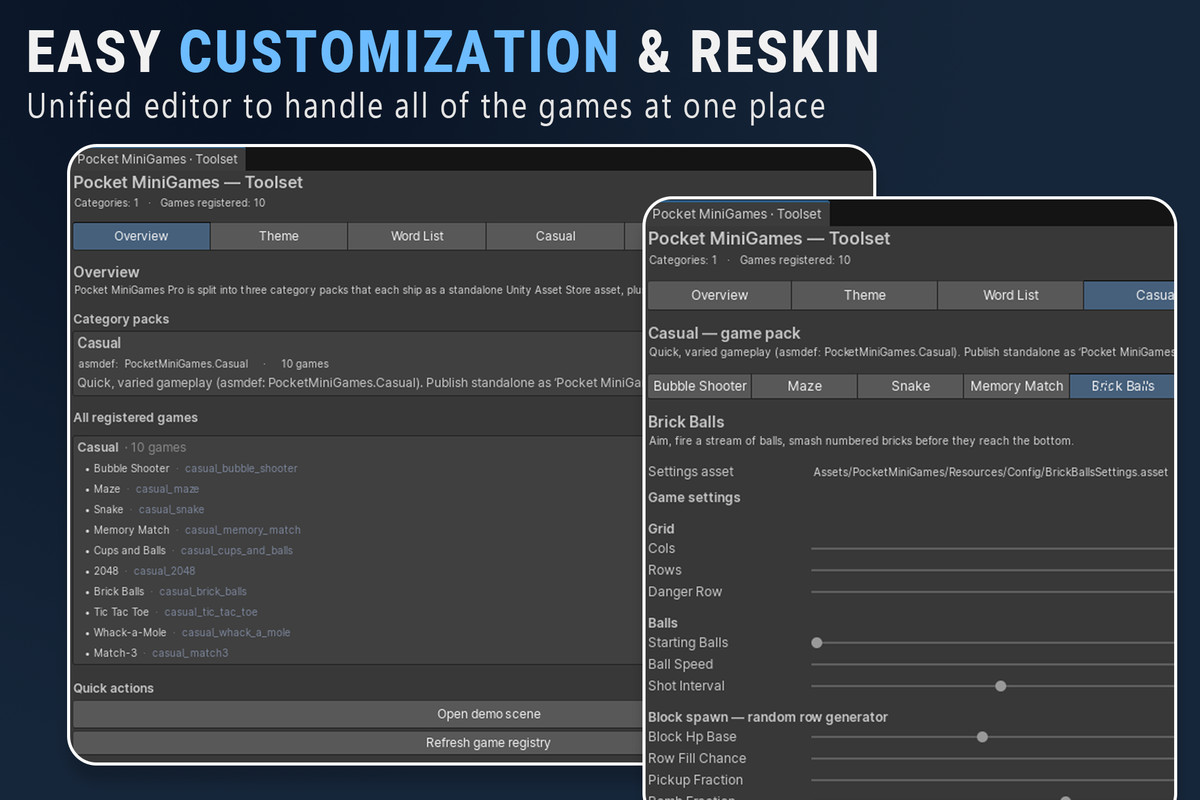The width and height of the screenshot is (1200, 800).
Task: Click the Rows slider track
Action: click(x=992, y=570)
